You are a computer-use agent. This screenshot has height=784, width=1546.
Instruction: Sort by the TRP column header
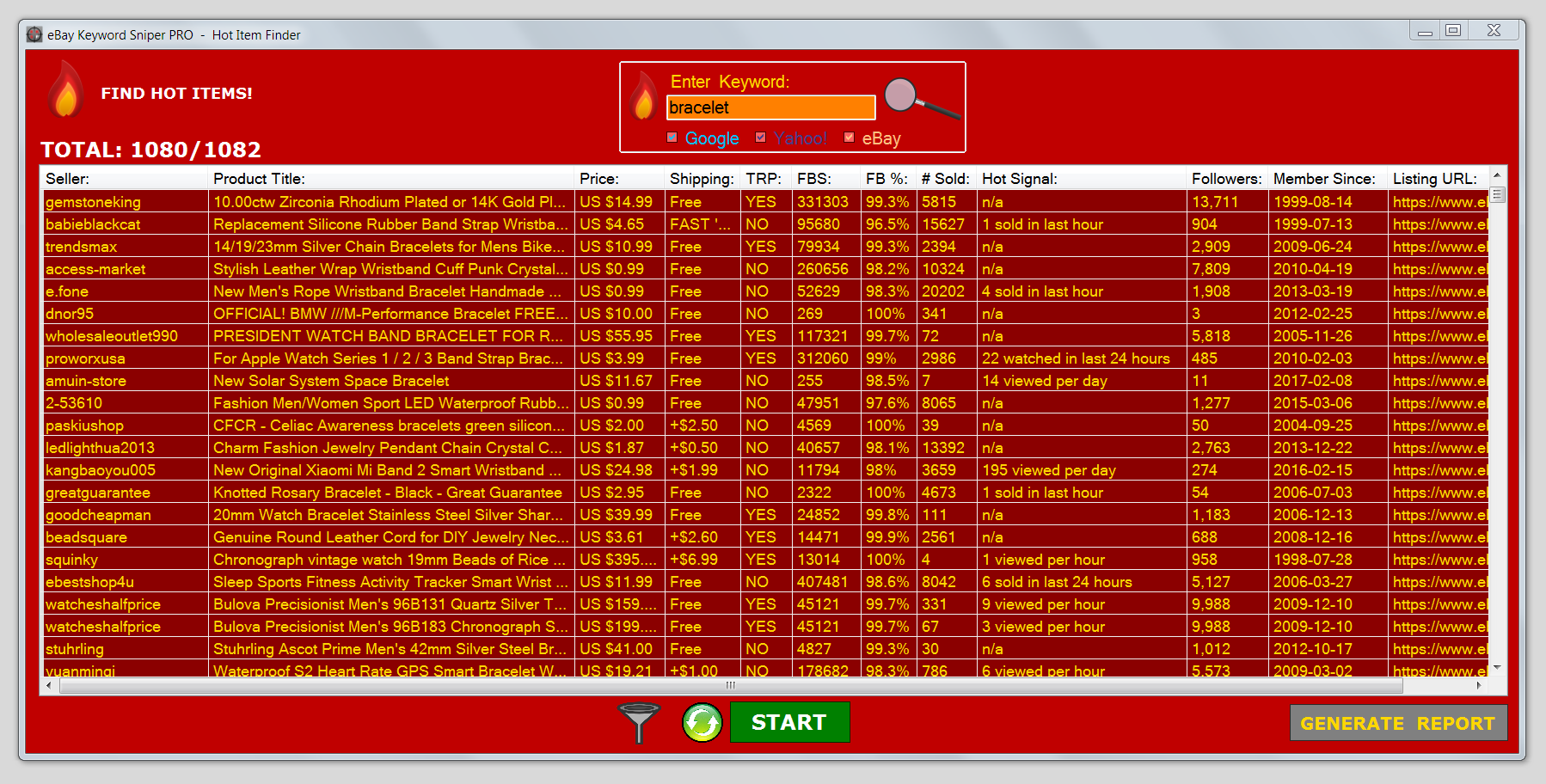pos(766,178)
